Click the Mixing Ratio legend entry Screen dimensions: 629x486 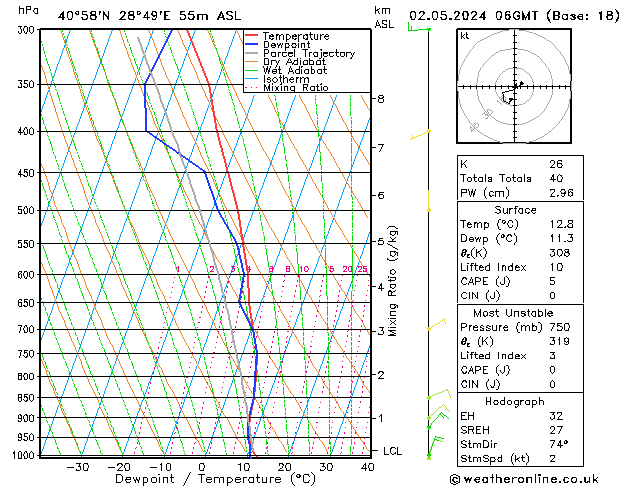coord(296,87)
